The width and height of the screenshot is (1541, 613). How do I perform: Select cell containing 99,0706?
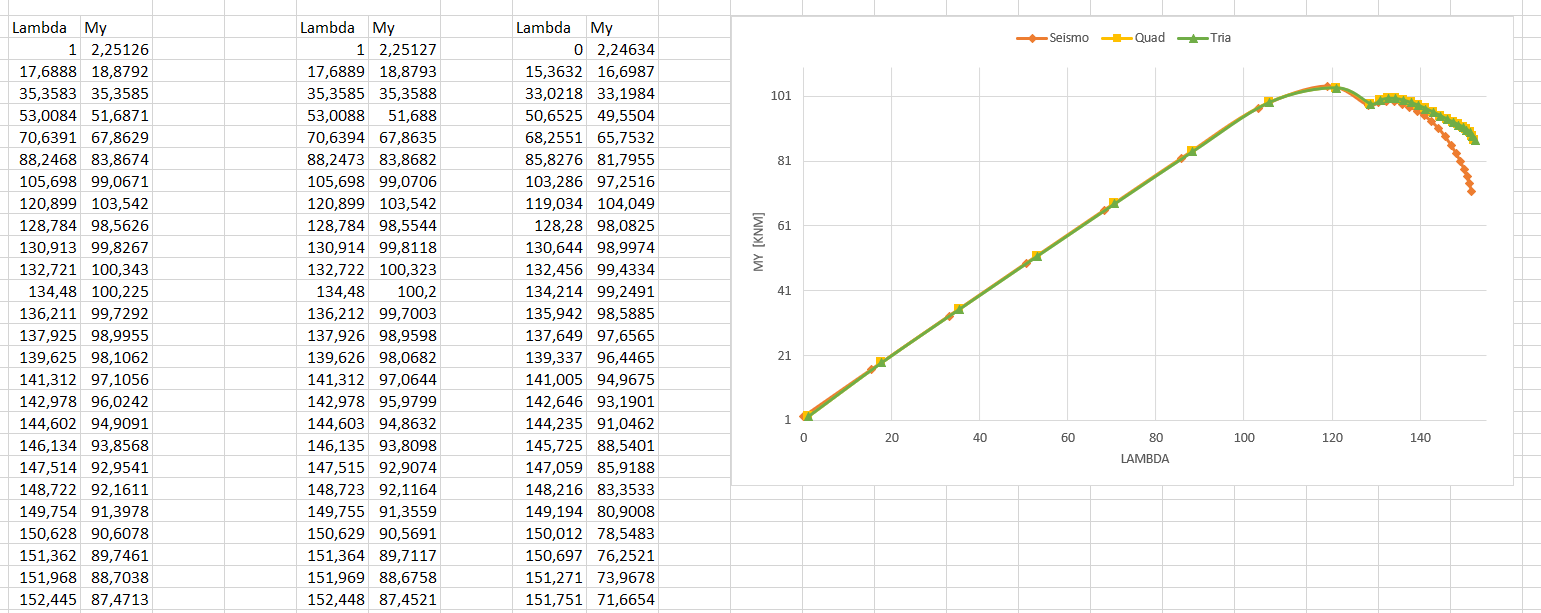point(405,182)
